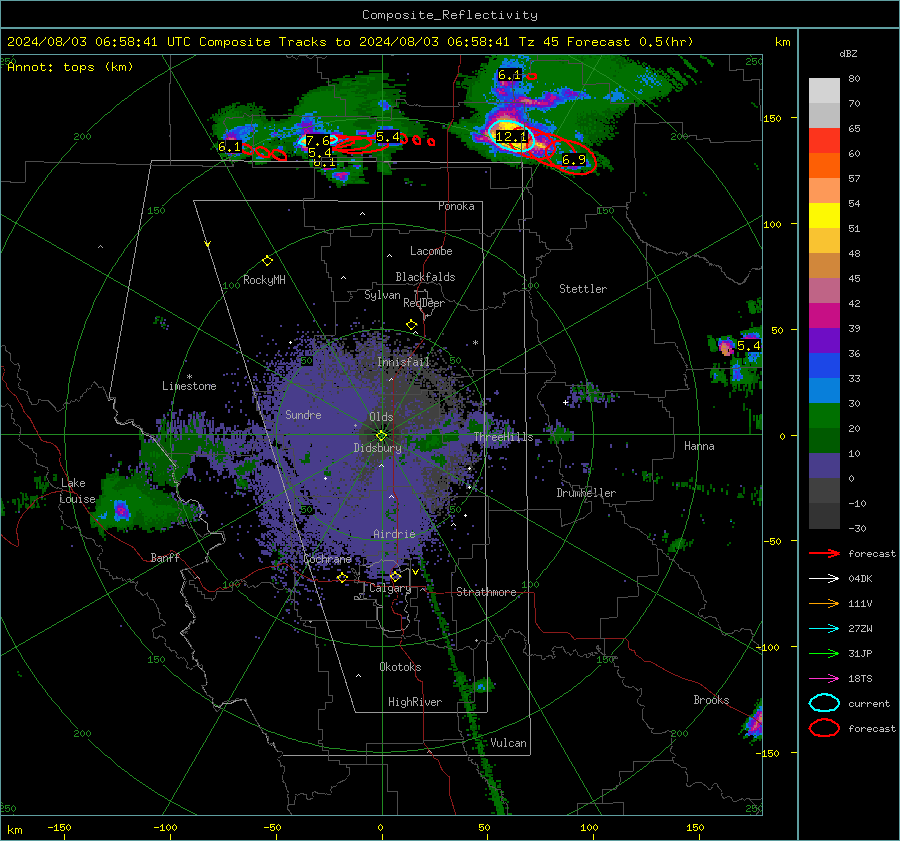The width and height of the screenshot is (900, 841).
Task: Select the Brooks label
Action: tap(711, 700)
